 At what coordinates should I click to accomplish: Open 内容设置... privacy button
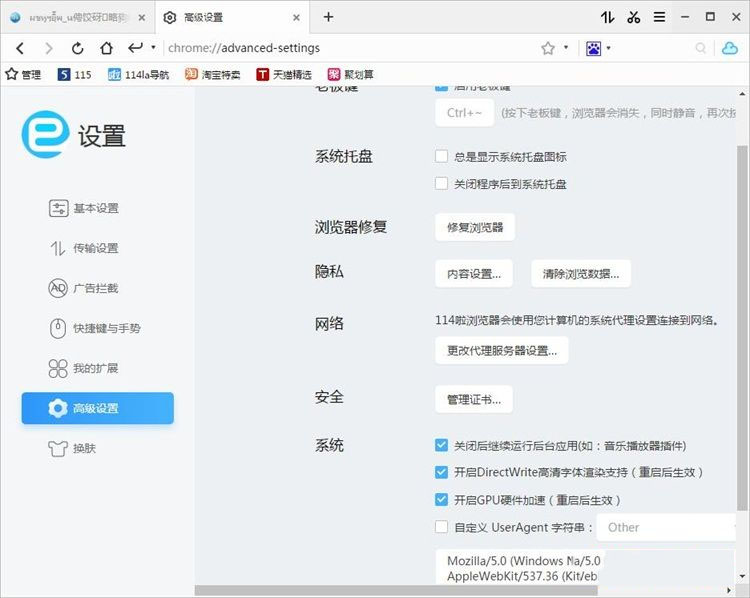474,274
